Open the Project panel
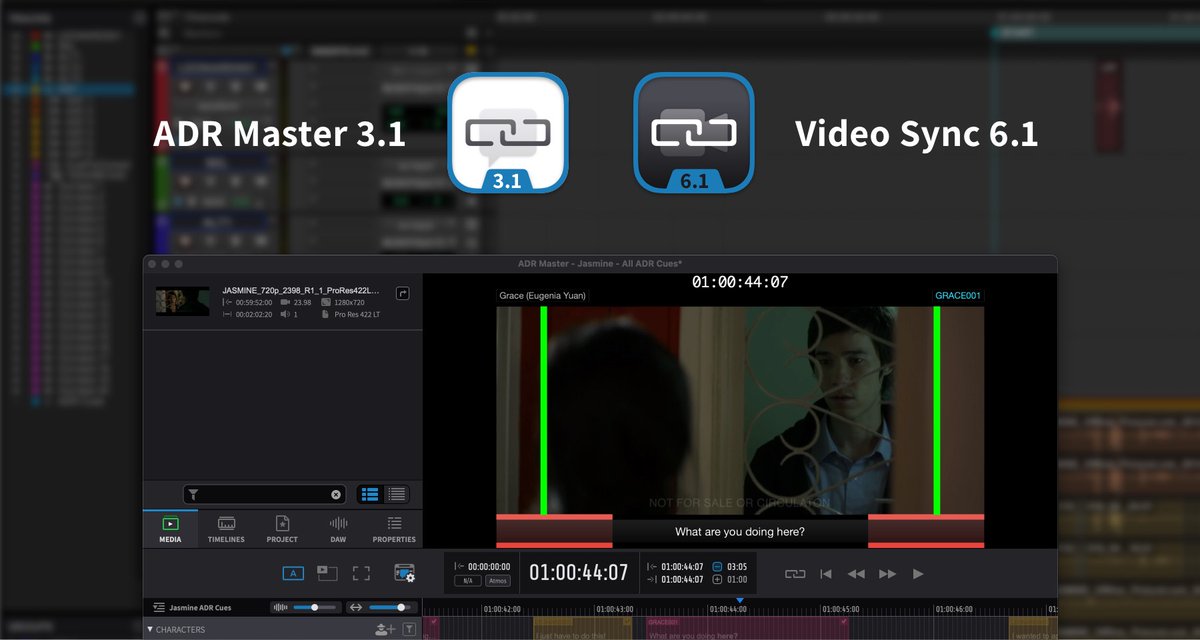The width and height of the screenshot is (1200, 640). [282, 528]
